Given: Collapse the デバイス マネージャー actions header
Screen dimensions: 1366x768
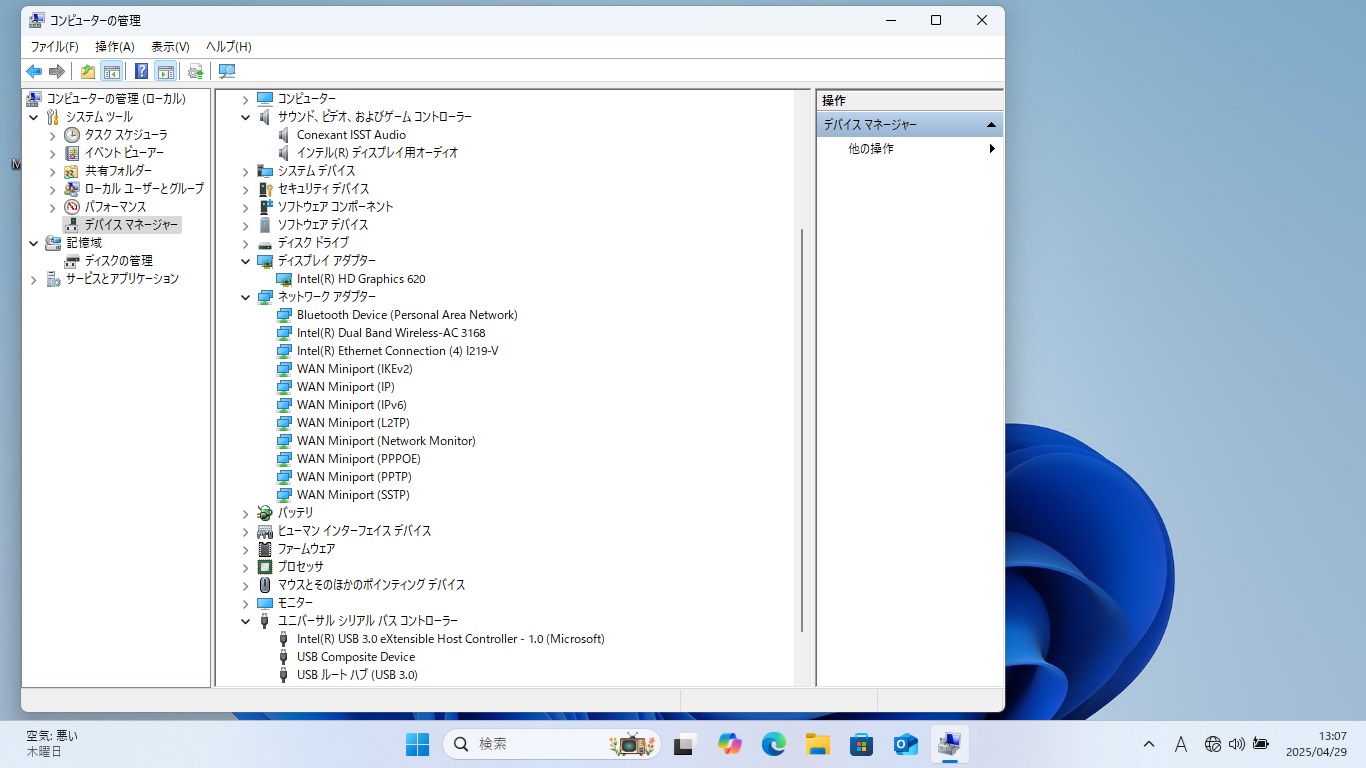Looking at the screenshot, I should tap(991, 125).
